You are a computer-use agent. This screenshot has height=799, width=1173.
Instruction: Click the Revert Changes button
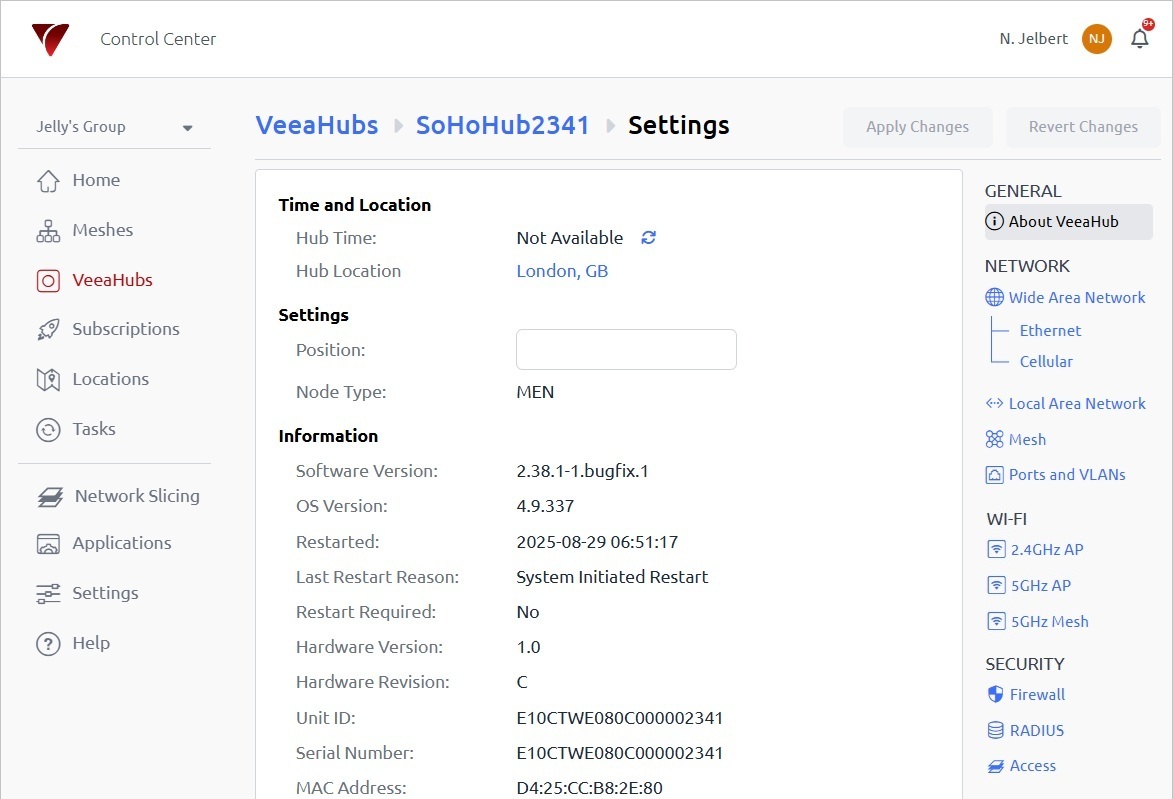(x=1082, y=127)
